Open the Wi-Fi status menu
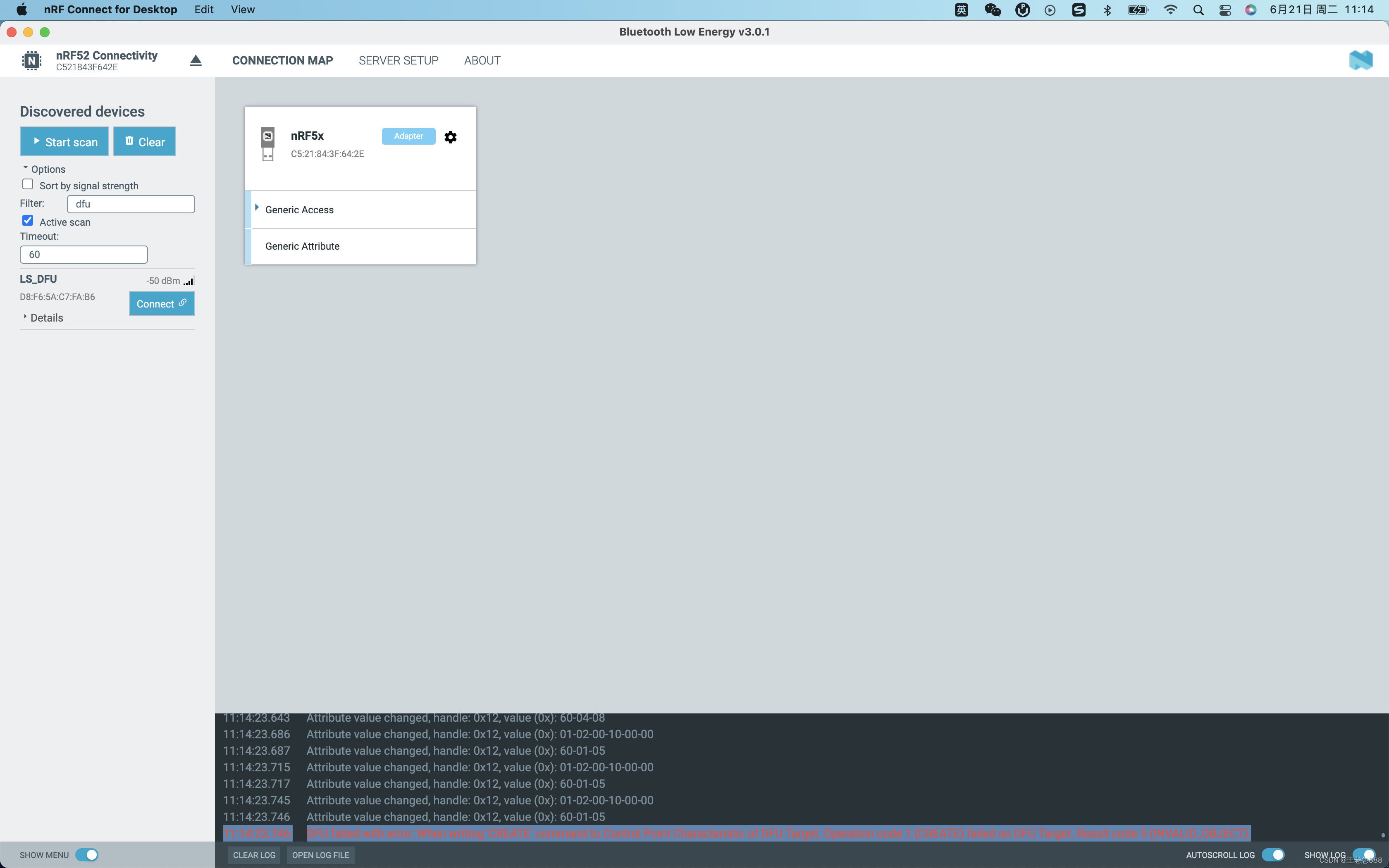1389x868 pixels. pos(1170,10)
